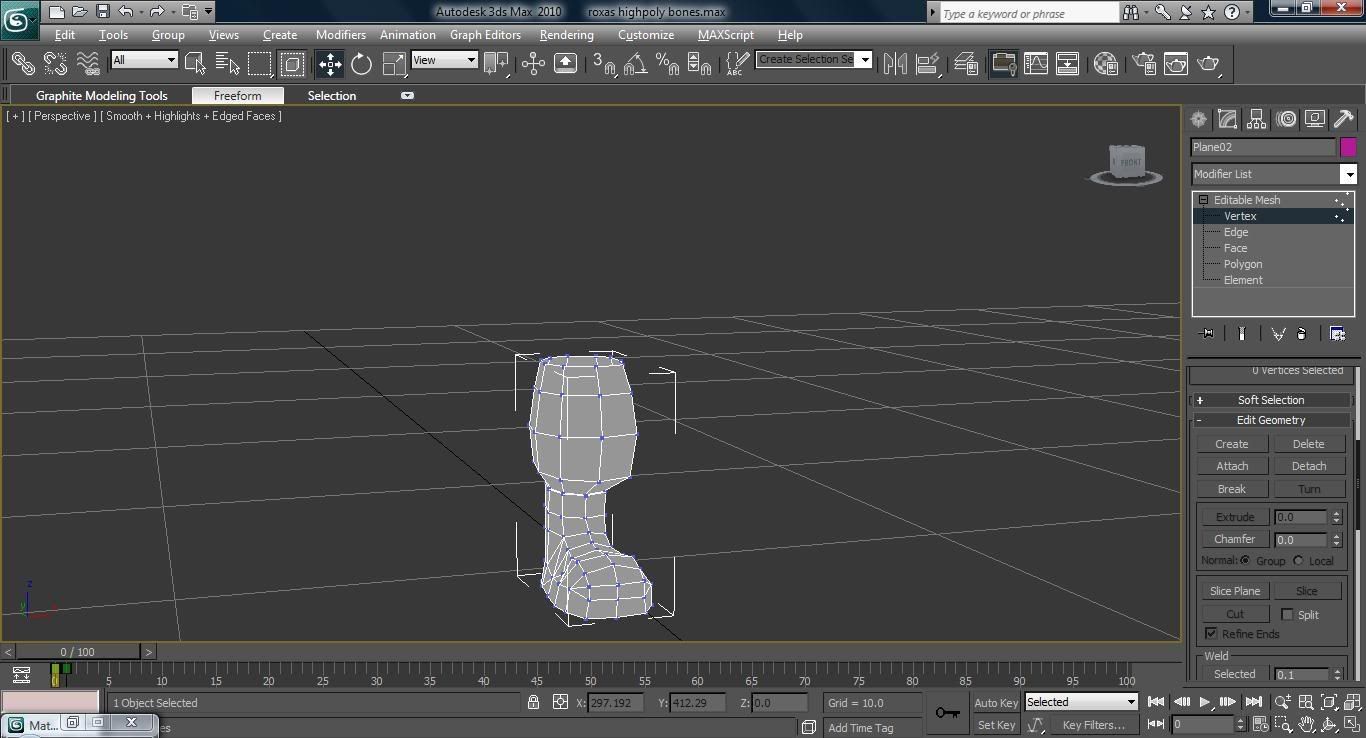1366x738 pixels.
Task: Expand the Soft Selection rollout
Action: pos(1271,400)
